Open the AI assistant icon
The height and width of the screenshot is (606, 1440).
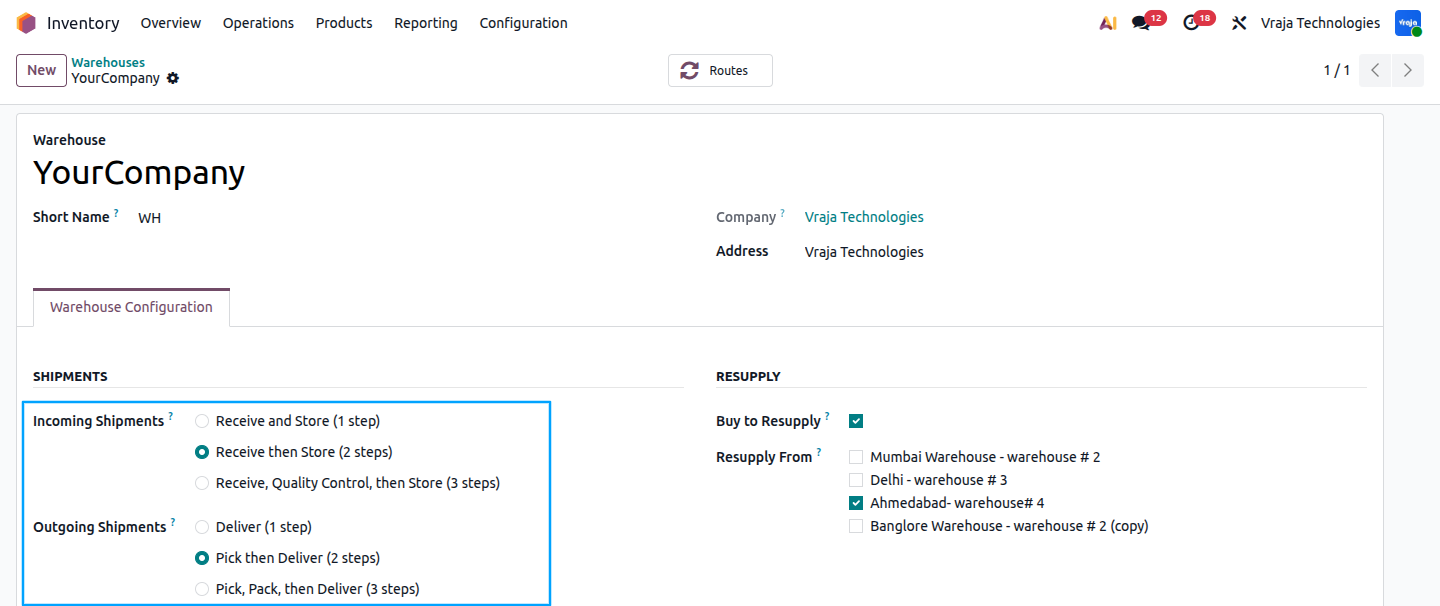pos(1107,23)
